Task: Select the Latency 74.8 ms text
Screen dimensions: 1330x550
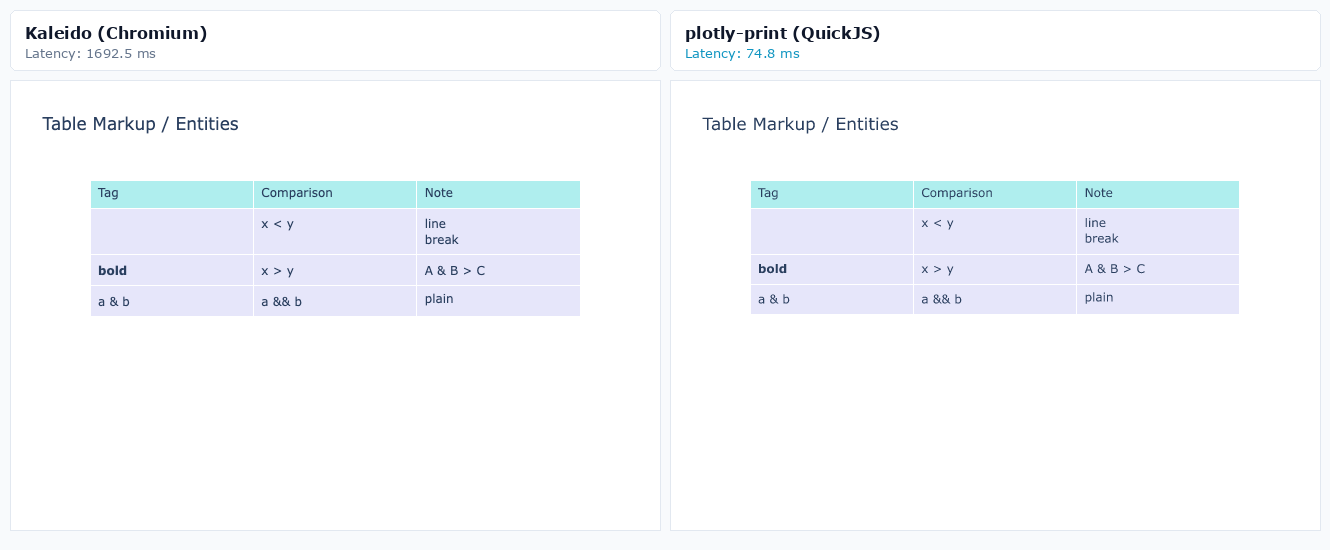Action: coord(742,54)
